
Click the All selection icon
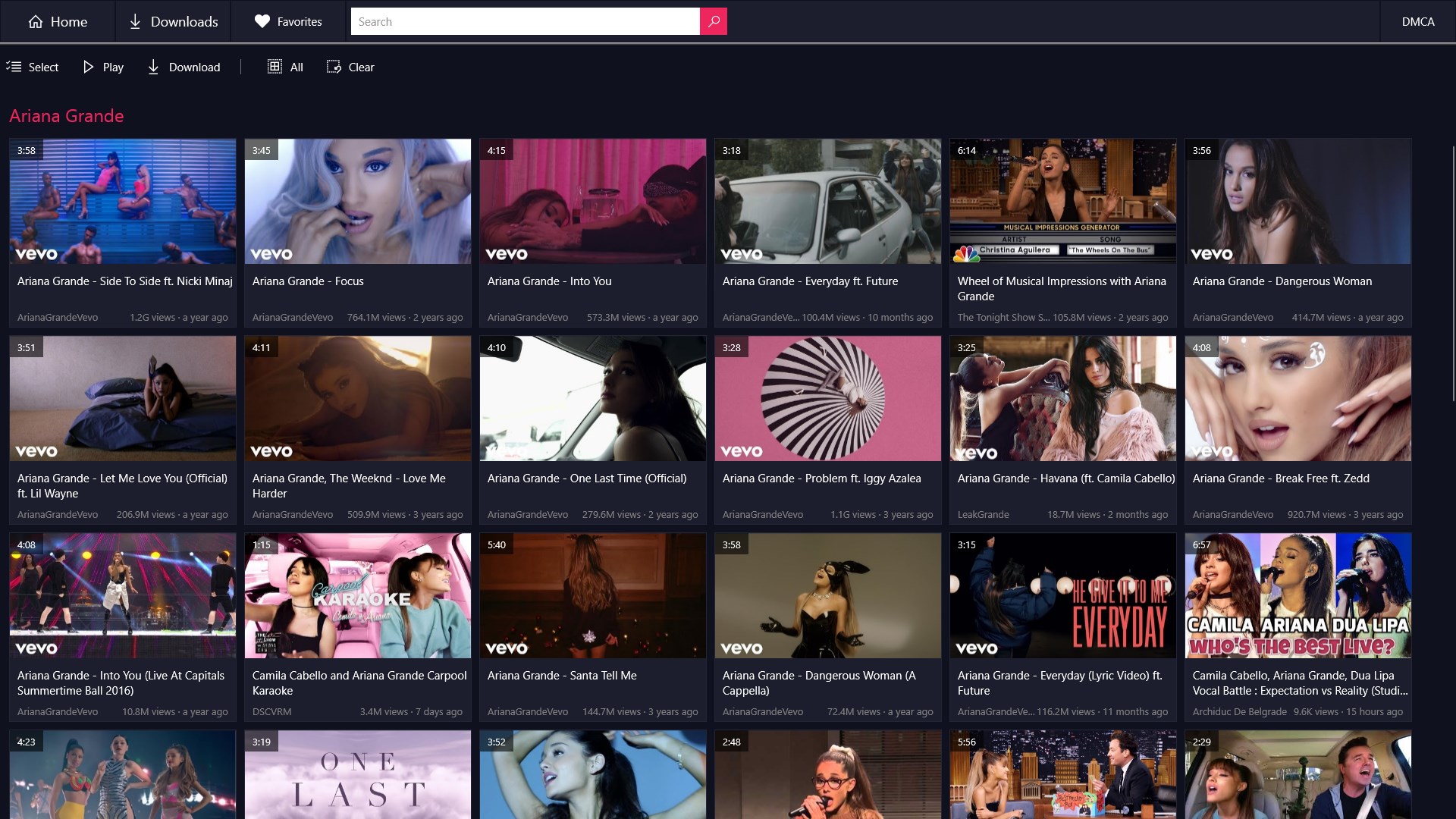coord(275,67)
